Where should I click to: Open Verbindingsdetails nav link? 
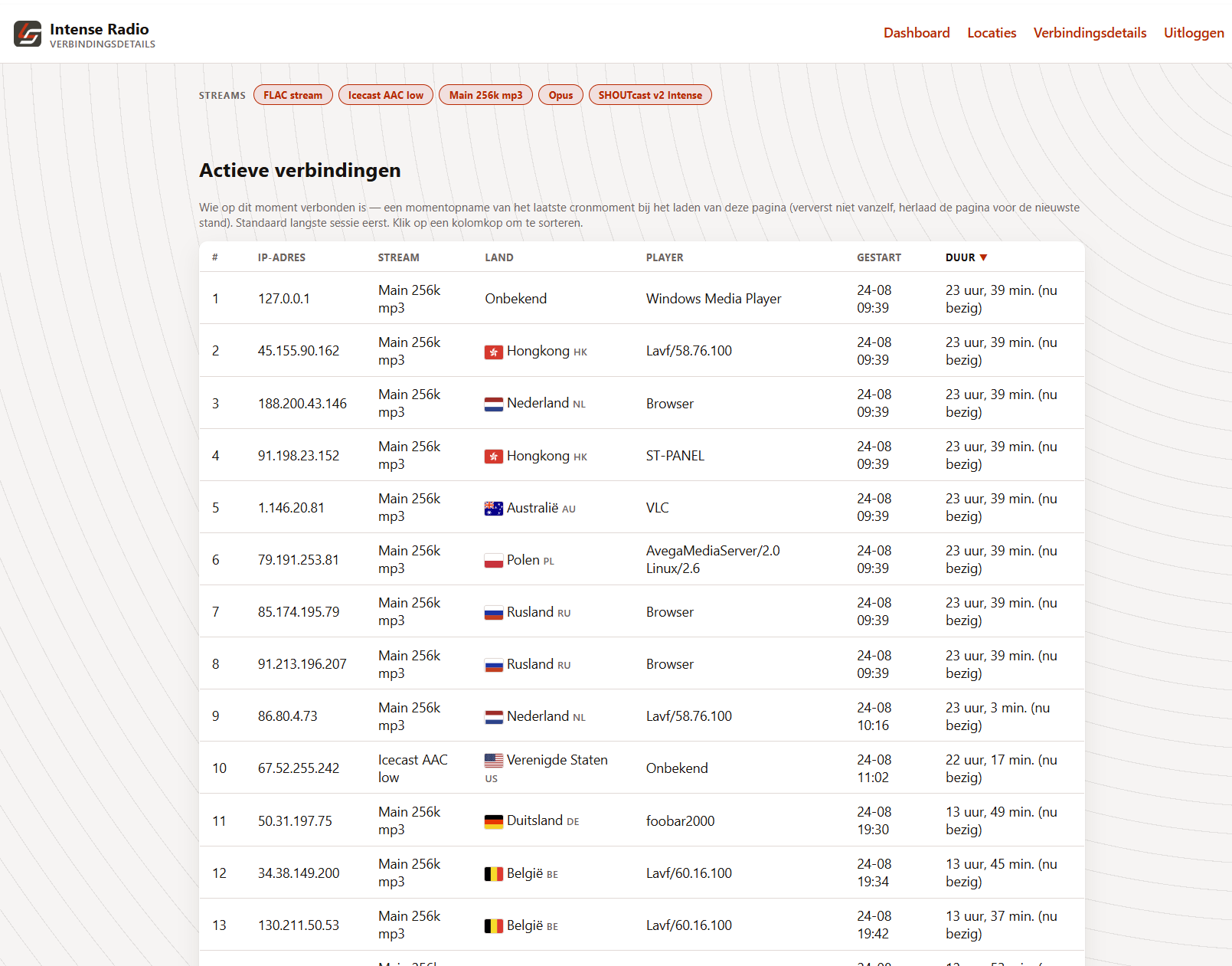coord(1090,33)
